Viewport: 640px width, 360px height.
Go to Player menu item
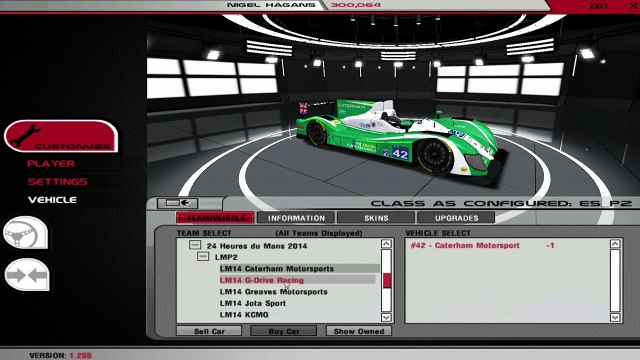point(51,164)
